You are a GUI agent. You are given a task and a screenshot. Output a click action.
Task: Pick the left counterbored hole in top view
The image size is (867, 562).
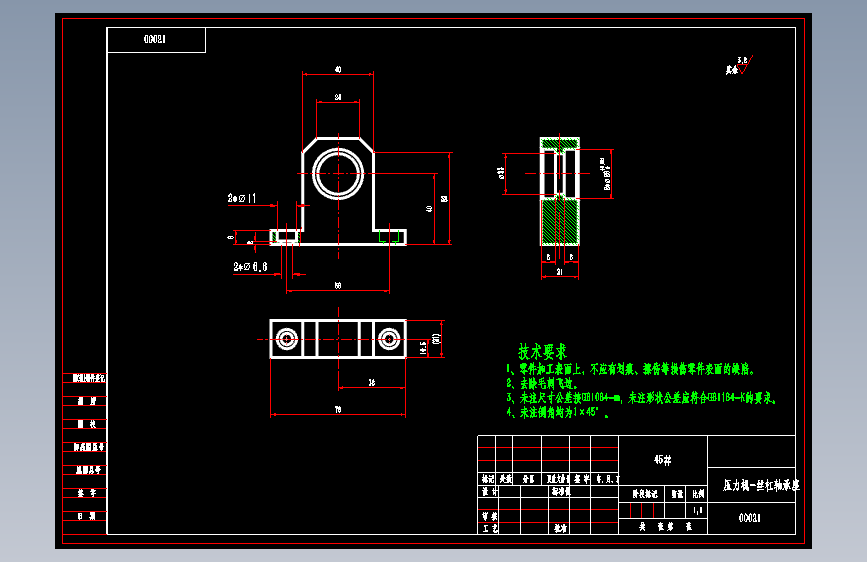pyautogui.click(x=287, y=339)
